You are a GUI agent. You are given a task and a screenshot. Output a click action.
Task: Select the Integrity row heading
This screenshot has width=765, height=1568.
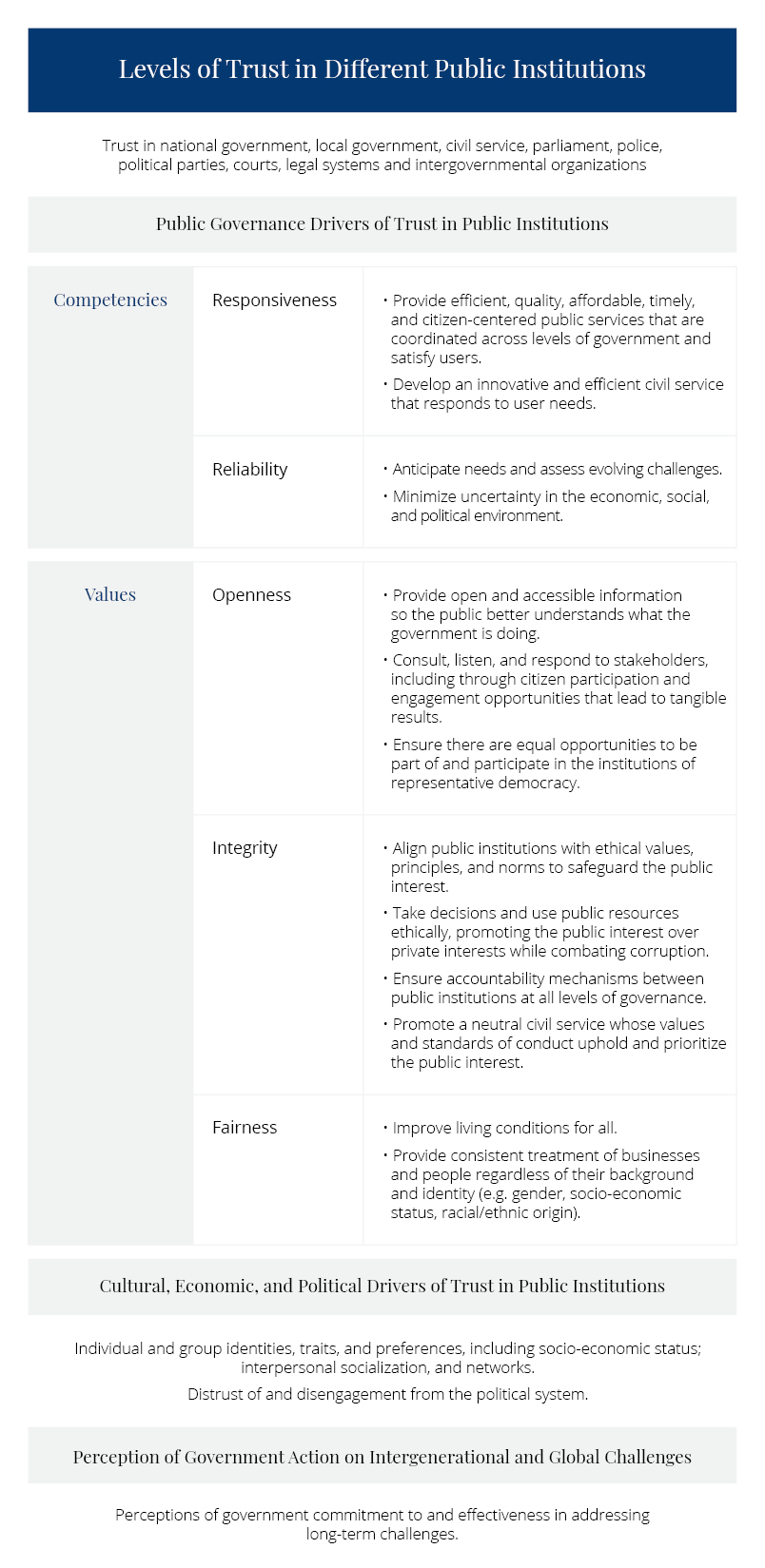point(245,848)
